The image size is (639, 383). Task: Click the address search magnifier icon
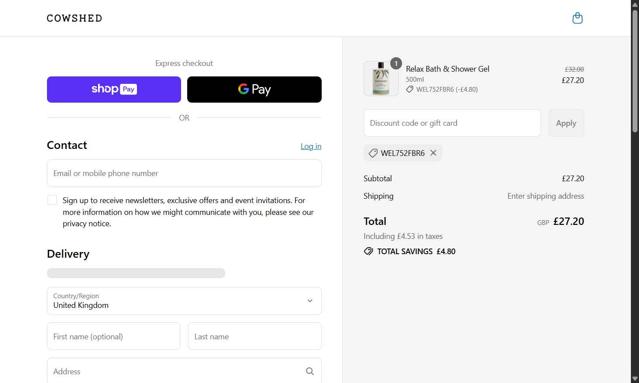pos(310,371)
